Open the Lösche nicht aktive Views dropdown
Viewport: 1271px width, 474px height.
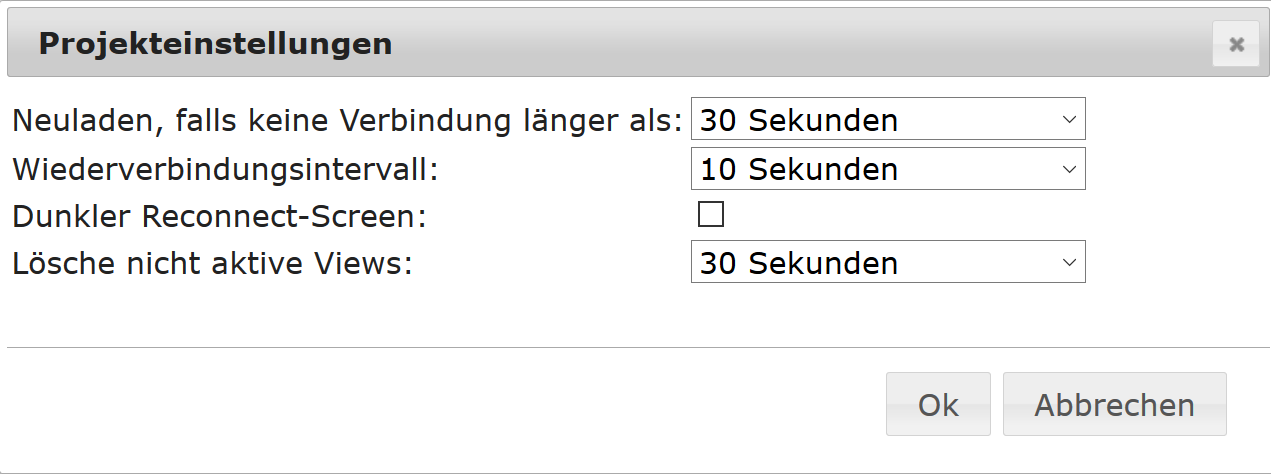(887, 263)
